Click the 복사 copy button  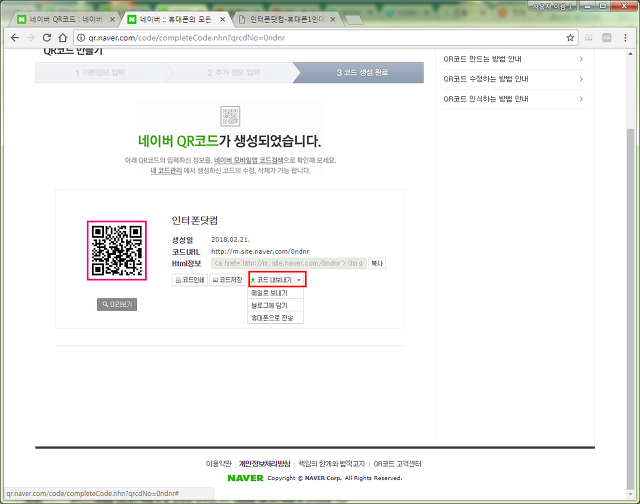point(377,264)
